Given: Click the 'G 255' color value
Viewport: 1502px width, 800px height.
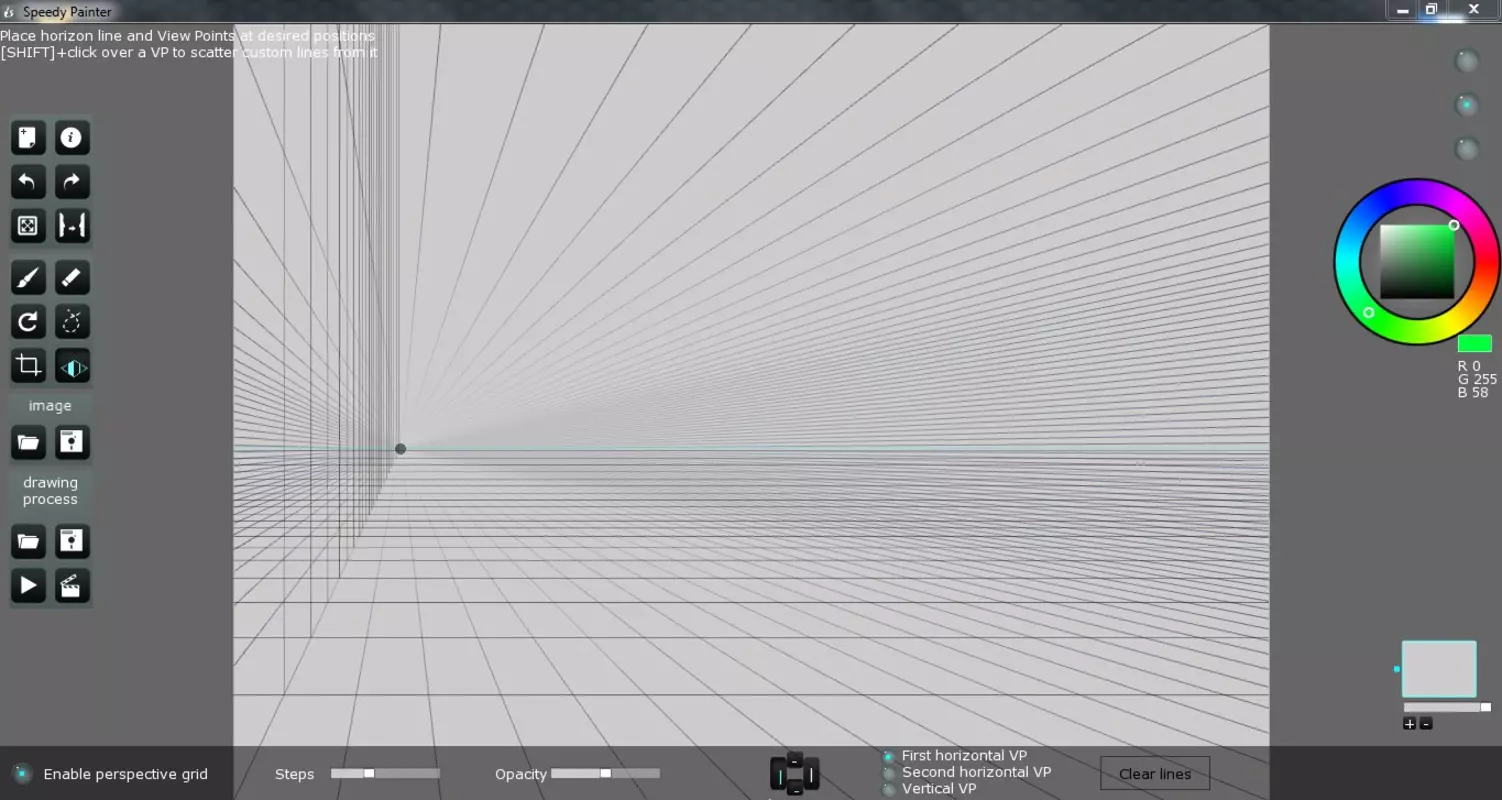Looking at the screenshot, I should pos(1477,379).
